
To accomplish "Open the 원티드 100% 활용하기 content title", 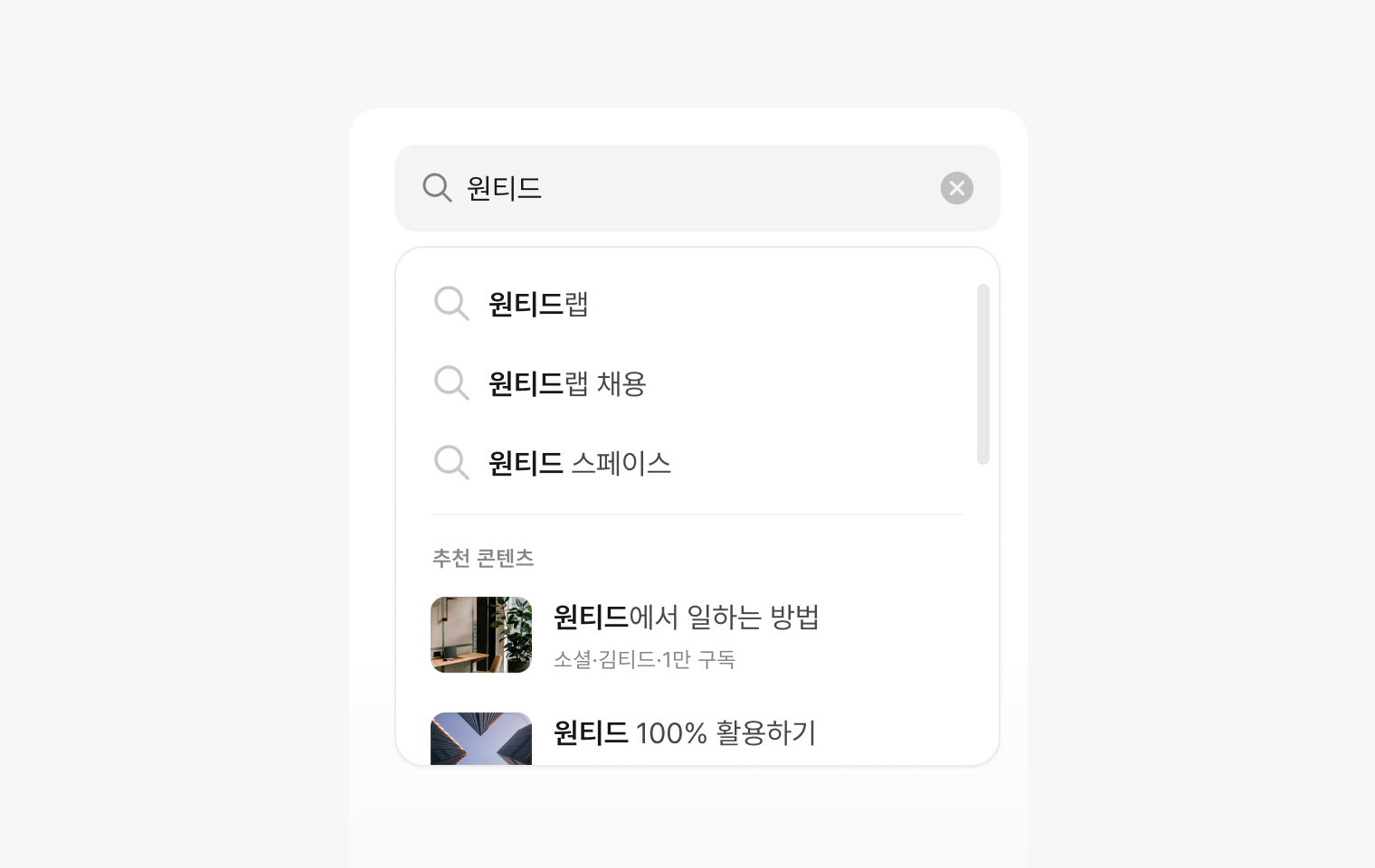I will (x=684, y=732).
